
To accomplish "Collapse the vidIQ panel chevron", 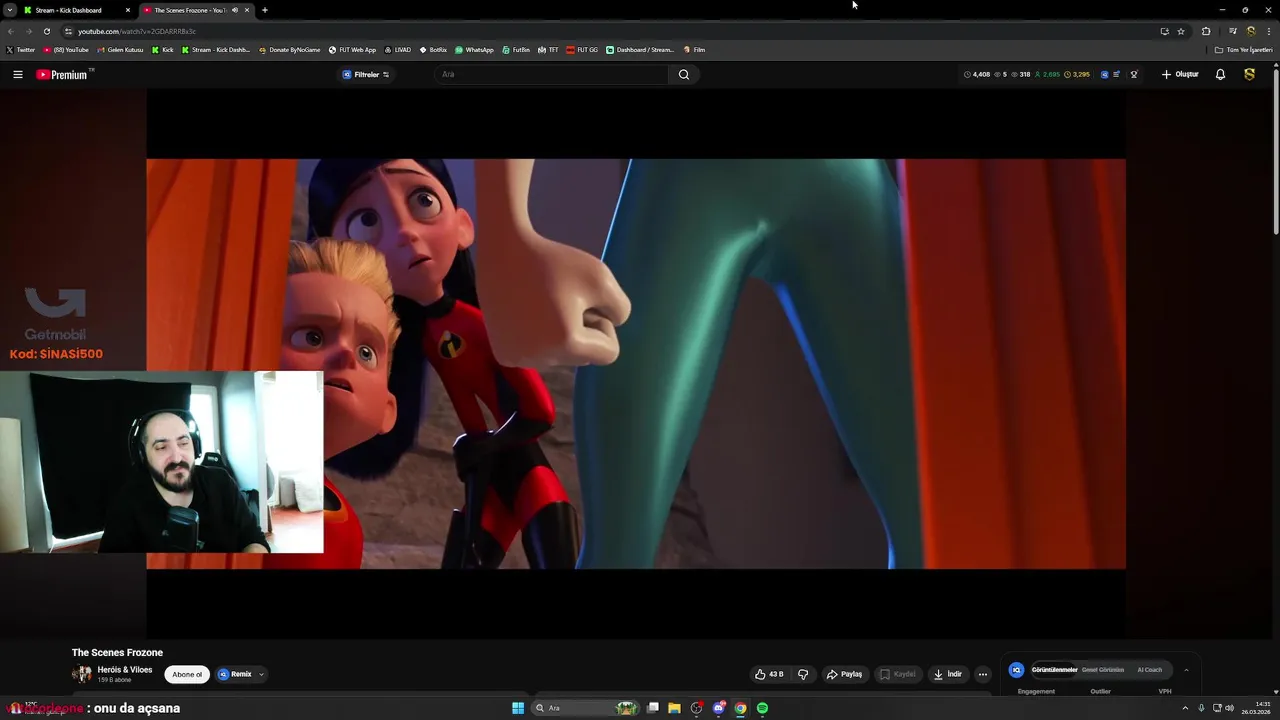I will (1186, 670).
